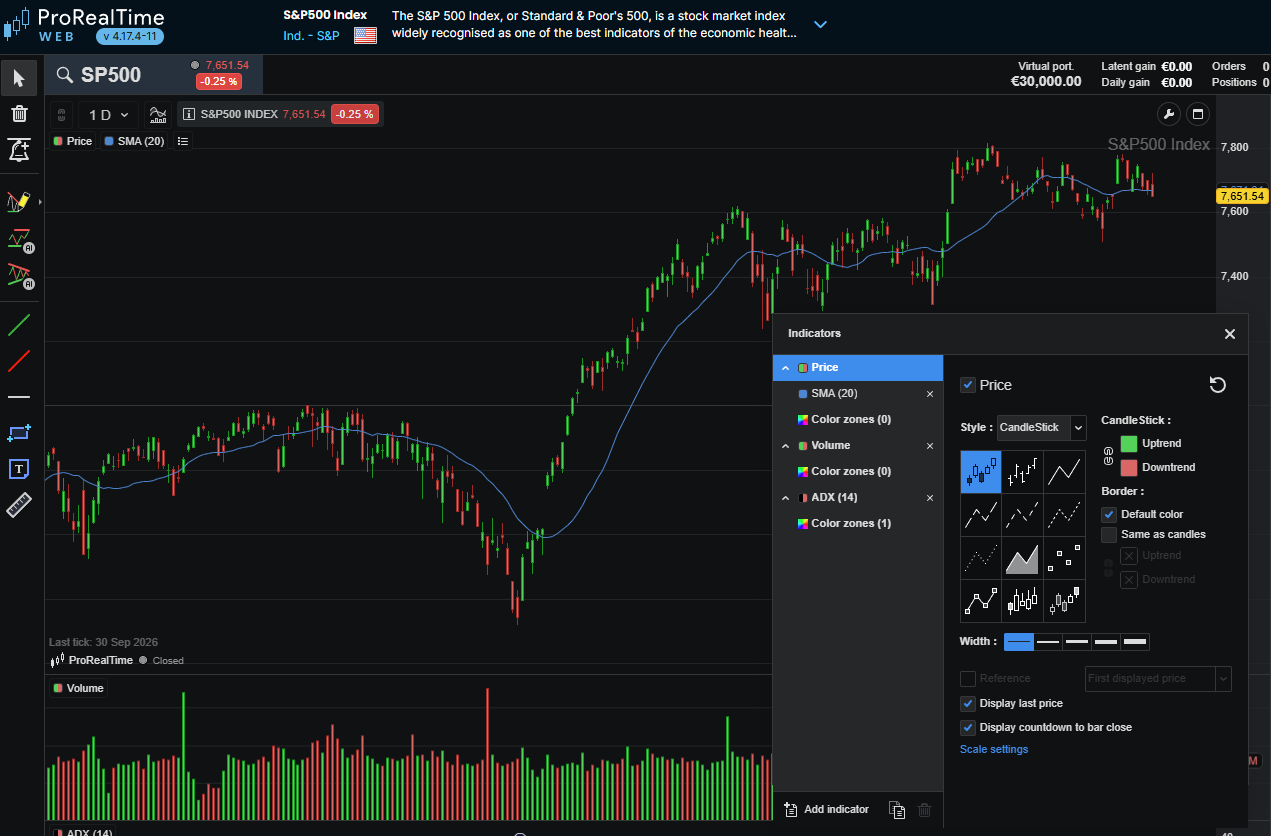1271x836 pixels.
Task: Click the Volume panel label
Action: click(79, 688)
